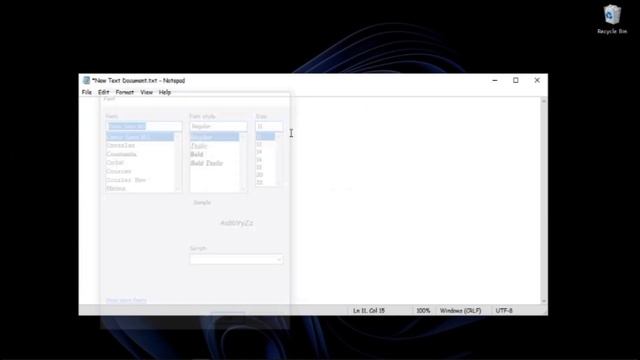Click the Size input field

tap(269, 127)
